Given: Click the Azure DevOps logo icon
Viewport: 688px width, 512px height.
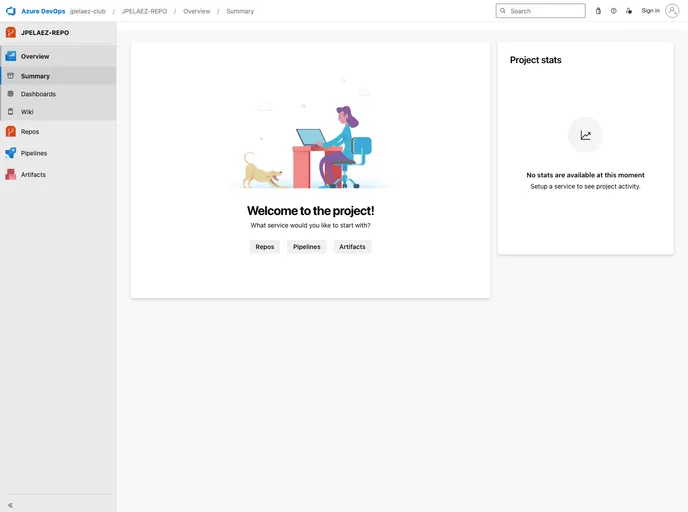Looking at the screenshot, I should click(x=11, y=11).
